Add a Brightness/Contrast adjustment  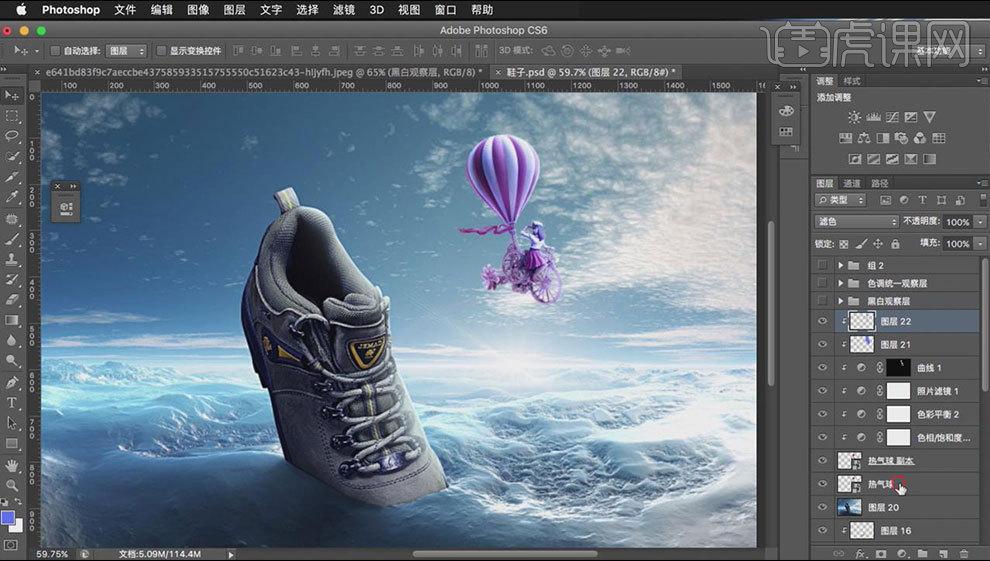854,117
